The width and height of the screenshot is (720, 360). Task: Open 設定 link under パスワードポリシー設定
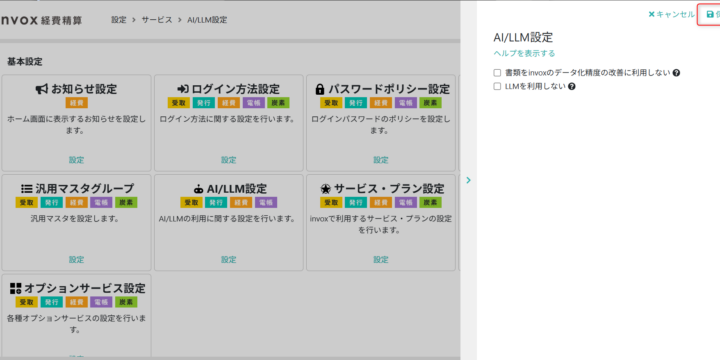pyautogui.click(x=381, y=160)
